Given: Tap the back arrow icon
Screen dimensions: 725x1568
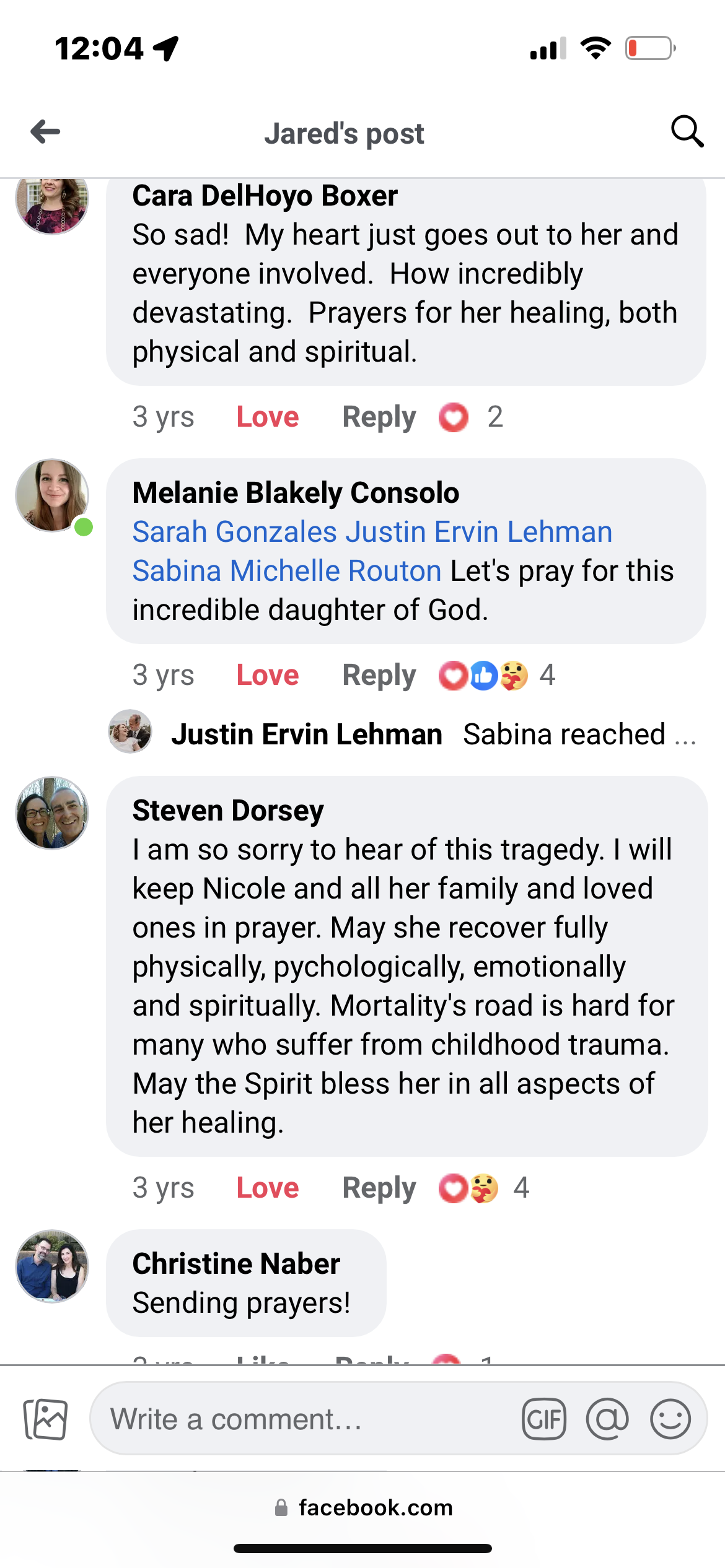Looking at the screenshot, I should pyautogui.click(x=45, y=132).
